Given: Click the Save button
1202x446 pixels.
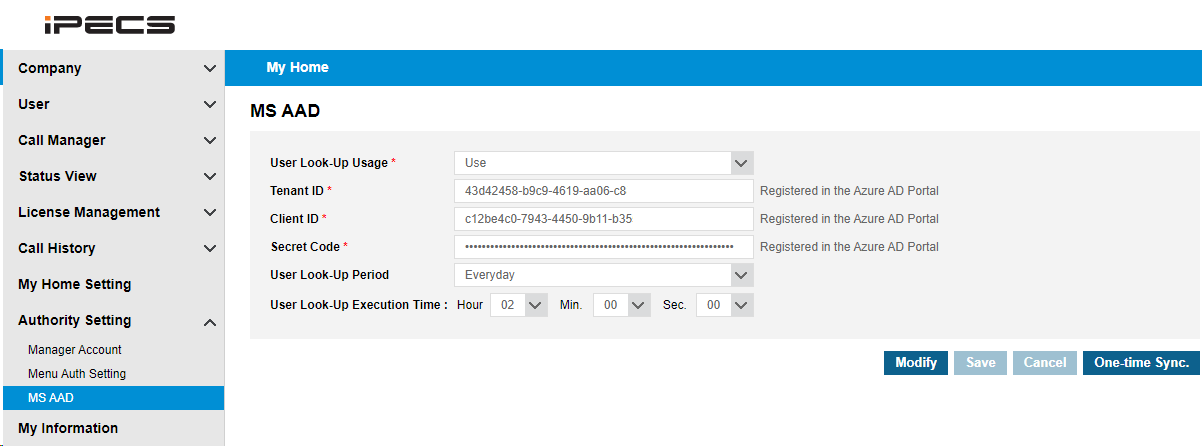Looking at the screenshot, I should (980, 363).
